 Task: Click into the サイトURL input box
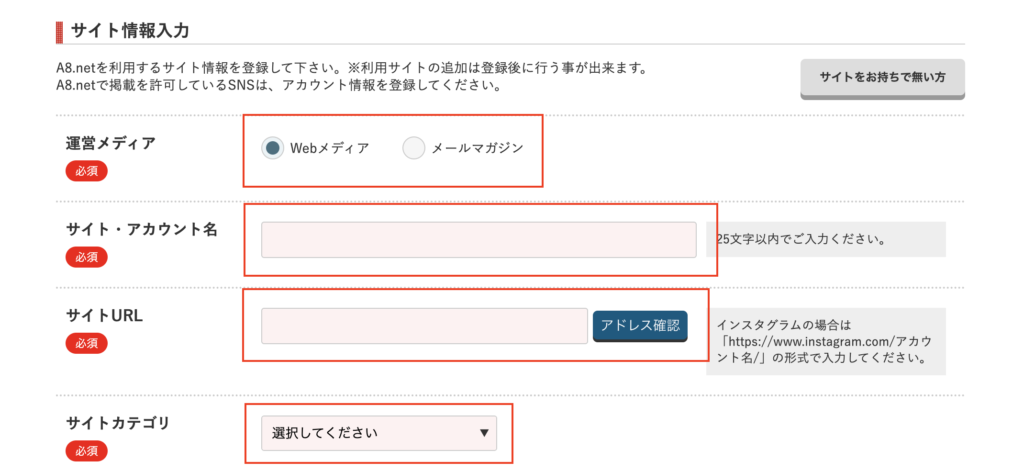424,326
